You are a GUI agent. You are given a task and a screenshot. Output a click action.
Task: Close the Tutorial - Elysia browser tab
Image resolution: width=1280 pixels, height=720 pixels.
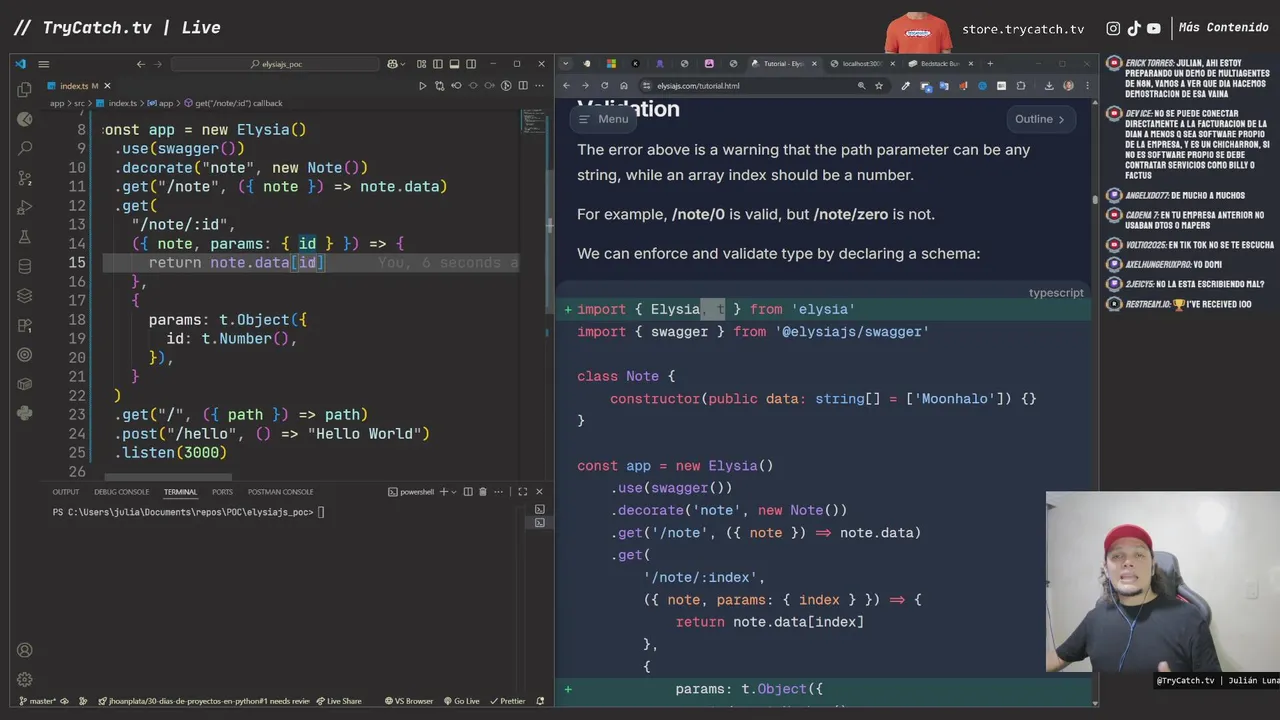pyautogui.click(x=814, y=63)
